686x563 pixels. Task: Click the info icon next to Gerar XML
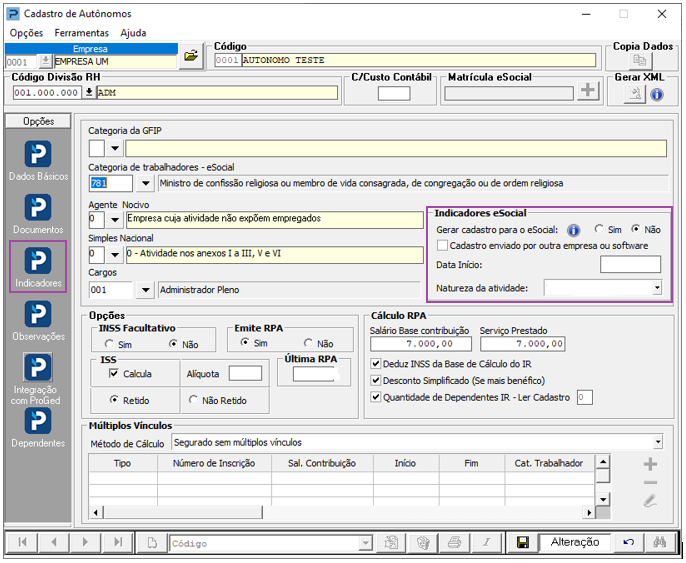pos(657,94)
